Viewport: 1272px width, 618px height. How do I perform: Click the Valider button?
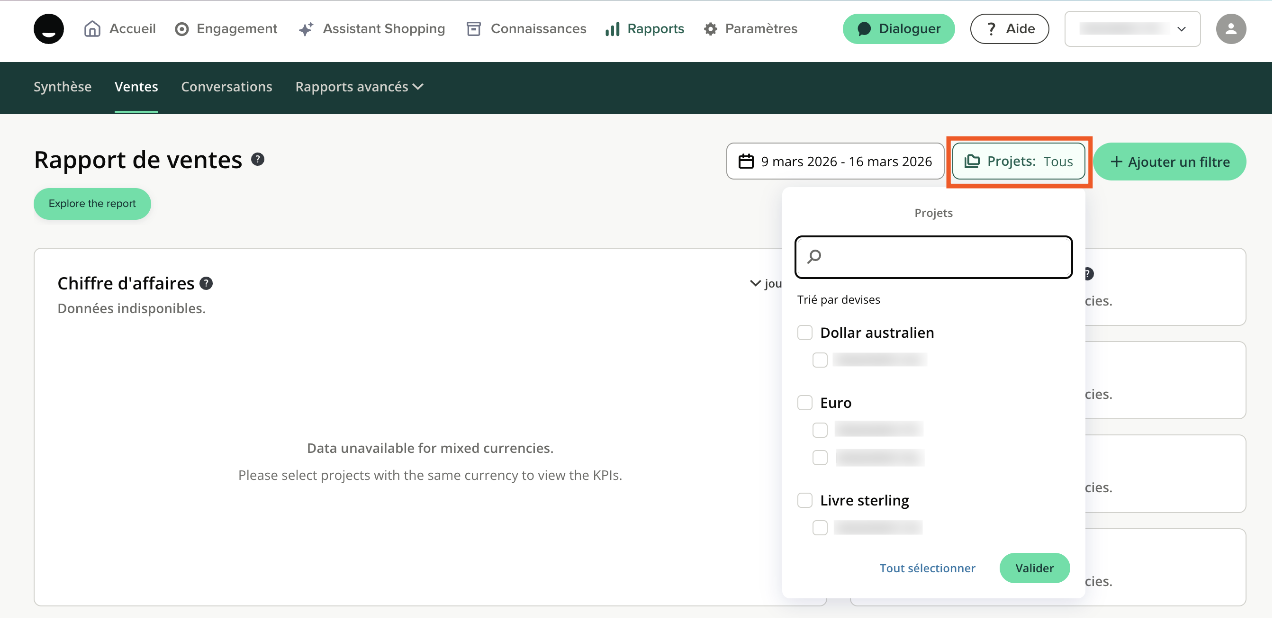click(1034, 568)
